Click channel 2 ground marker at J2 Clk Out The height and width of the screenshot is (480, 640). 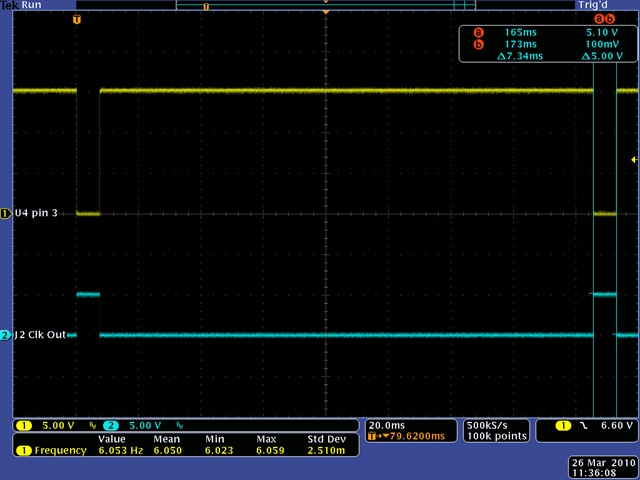[6, 335]
